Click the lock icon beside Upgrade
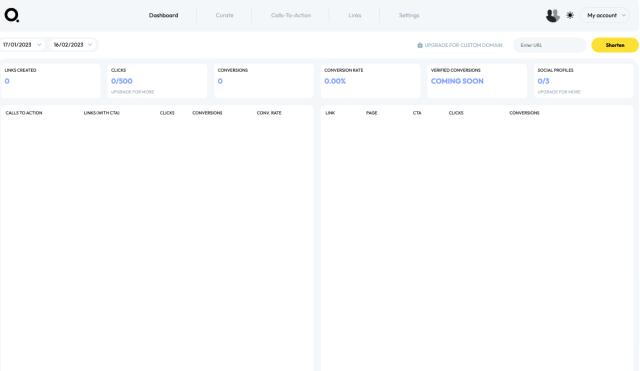640x371 pixels. [420, 45]
